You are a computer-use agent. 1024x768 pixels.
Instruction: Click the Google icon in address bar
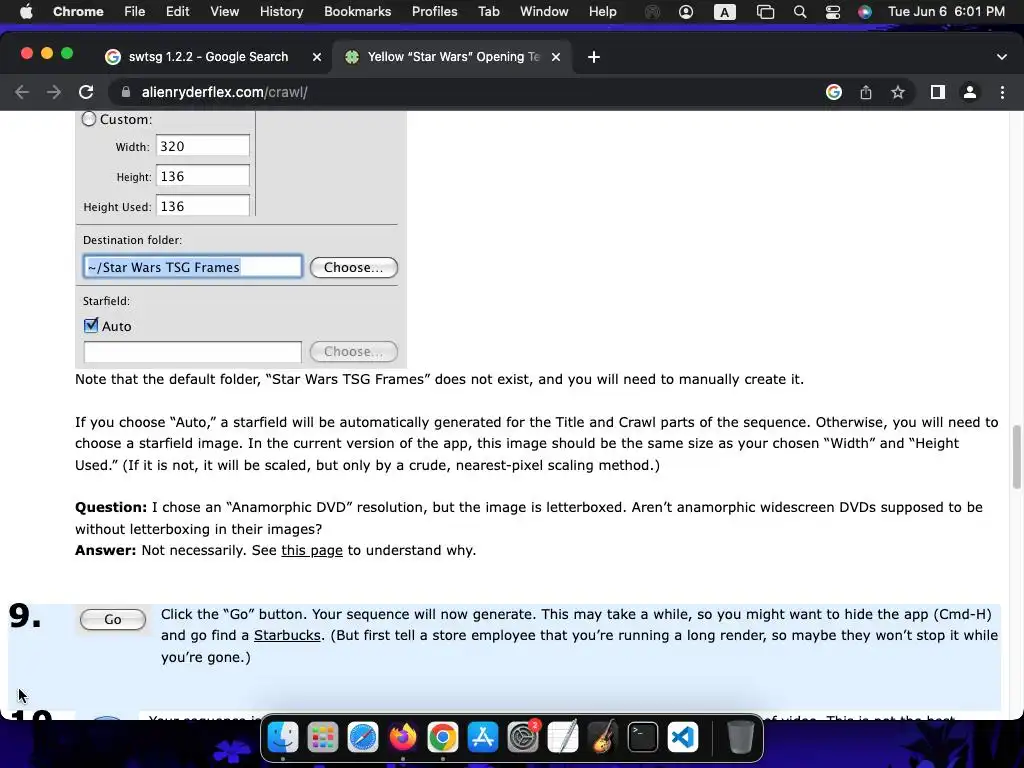(834, 92)
